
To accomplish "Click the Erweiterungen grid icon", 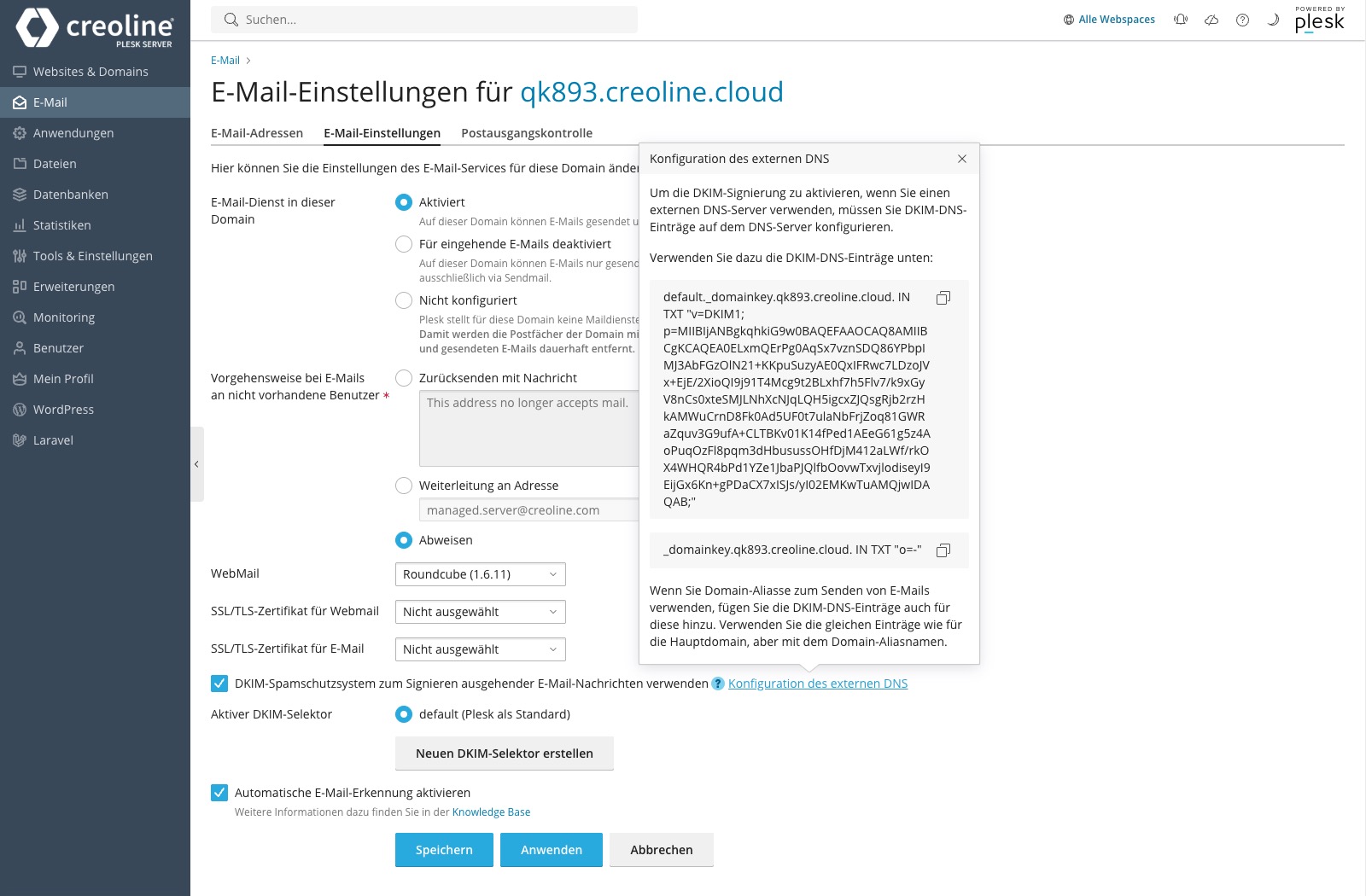I will (20, 287).
